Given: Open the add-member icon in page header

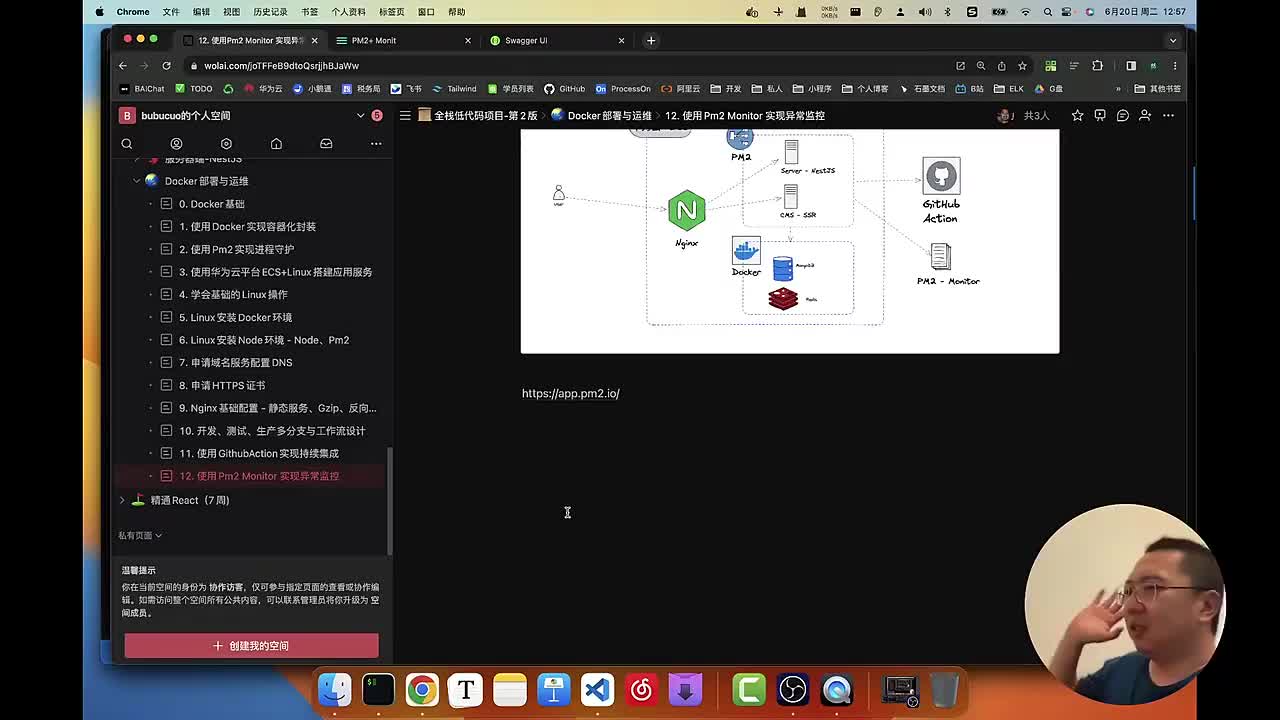Looking at the screenshot, I should pyautogui.click(x=1145, y=115).
